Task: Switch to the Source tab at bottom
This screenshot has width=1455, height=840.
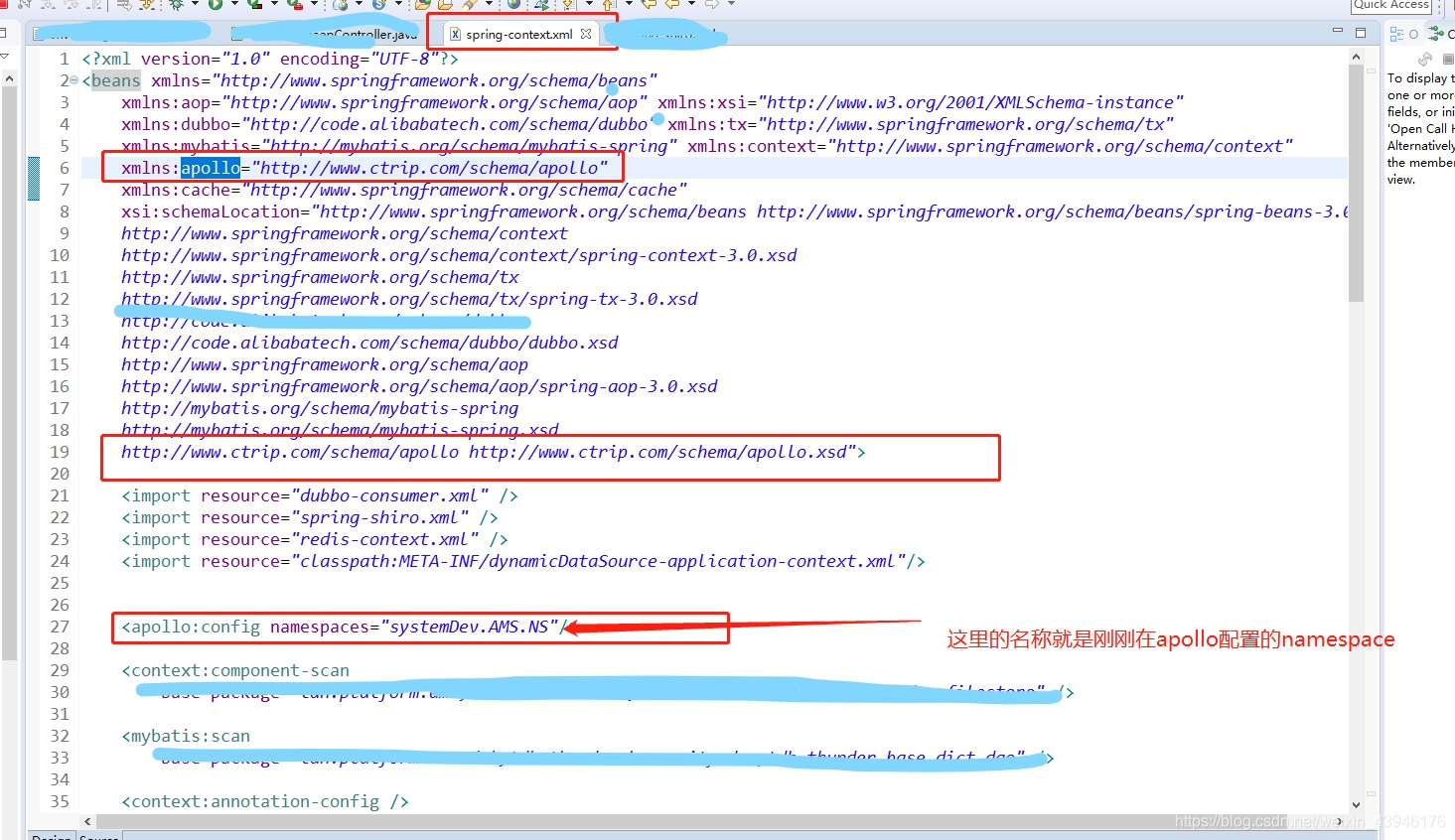Action: click(98, 836)
